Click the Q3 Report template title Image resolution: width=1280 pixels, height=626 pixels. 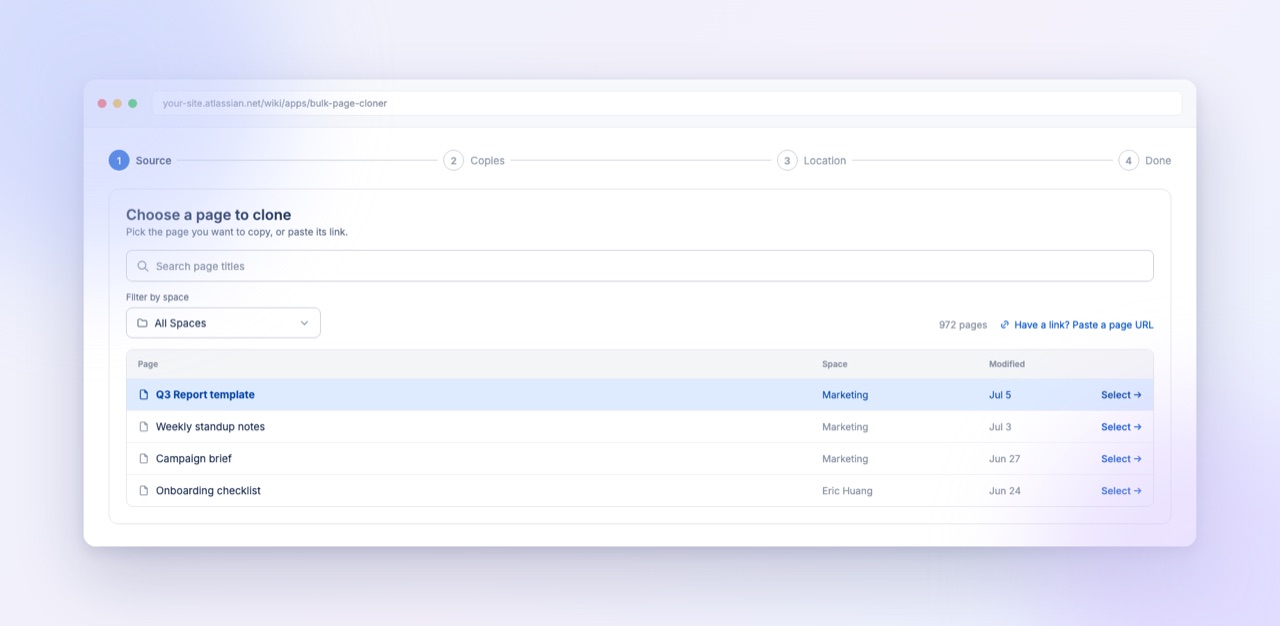pos(205,395)
